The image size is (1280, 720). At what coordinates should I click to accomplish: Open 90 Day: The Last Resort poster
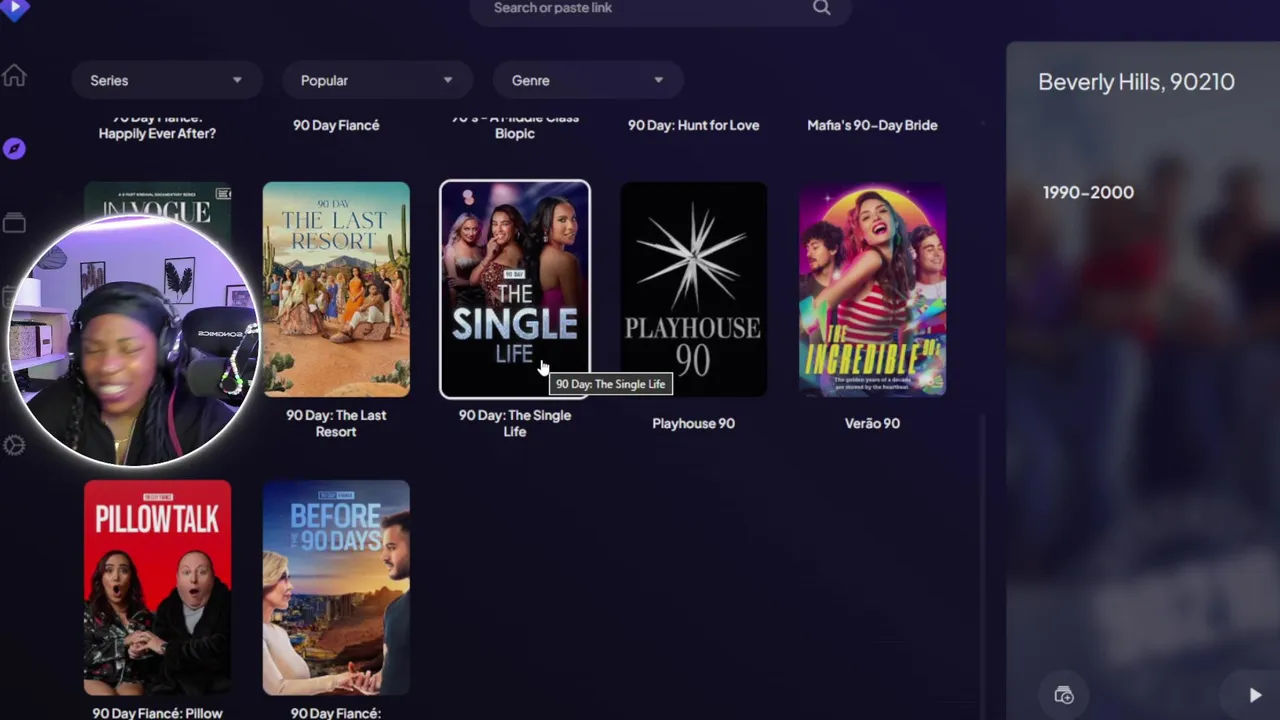(336, 289)
